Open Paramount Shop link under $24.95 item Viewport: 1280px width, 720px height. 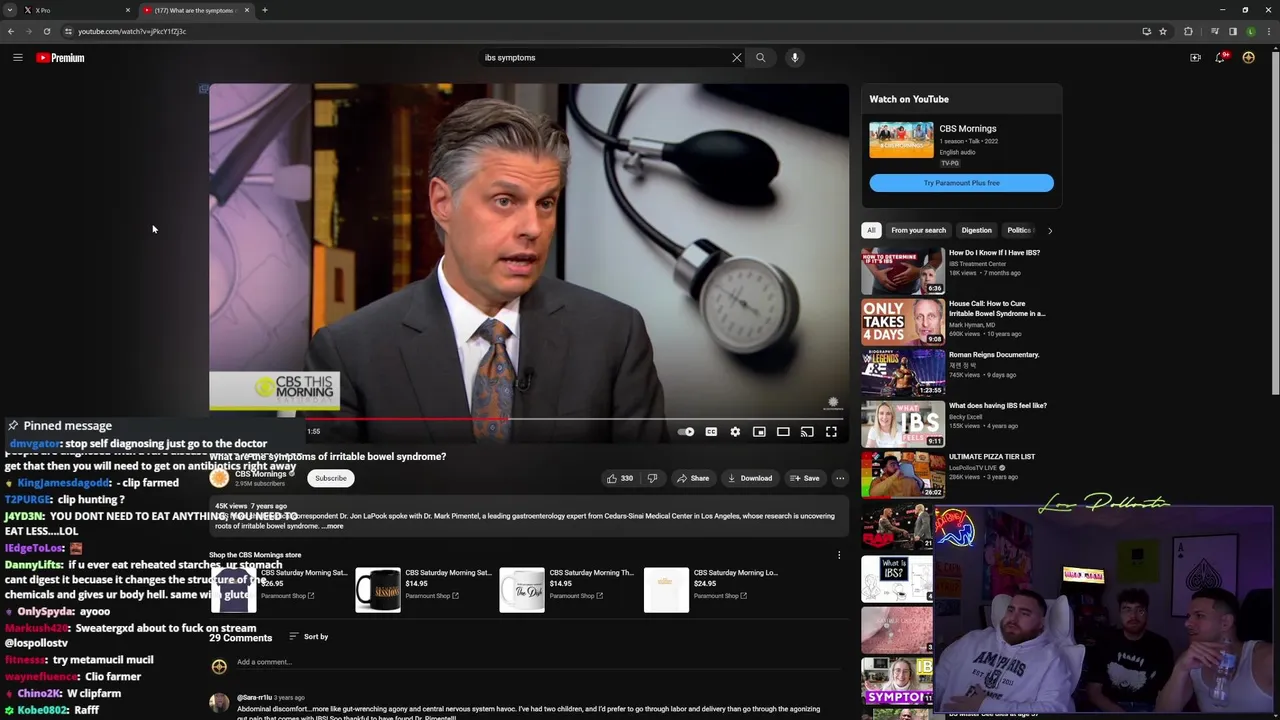point(719,596)
